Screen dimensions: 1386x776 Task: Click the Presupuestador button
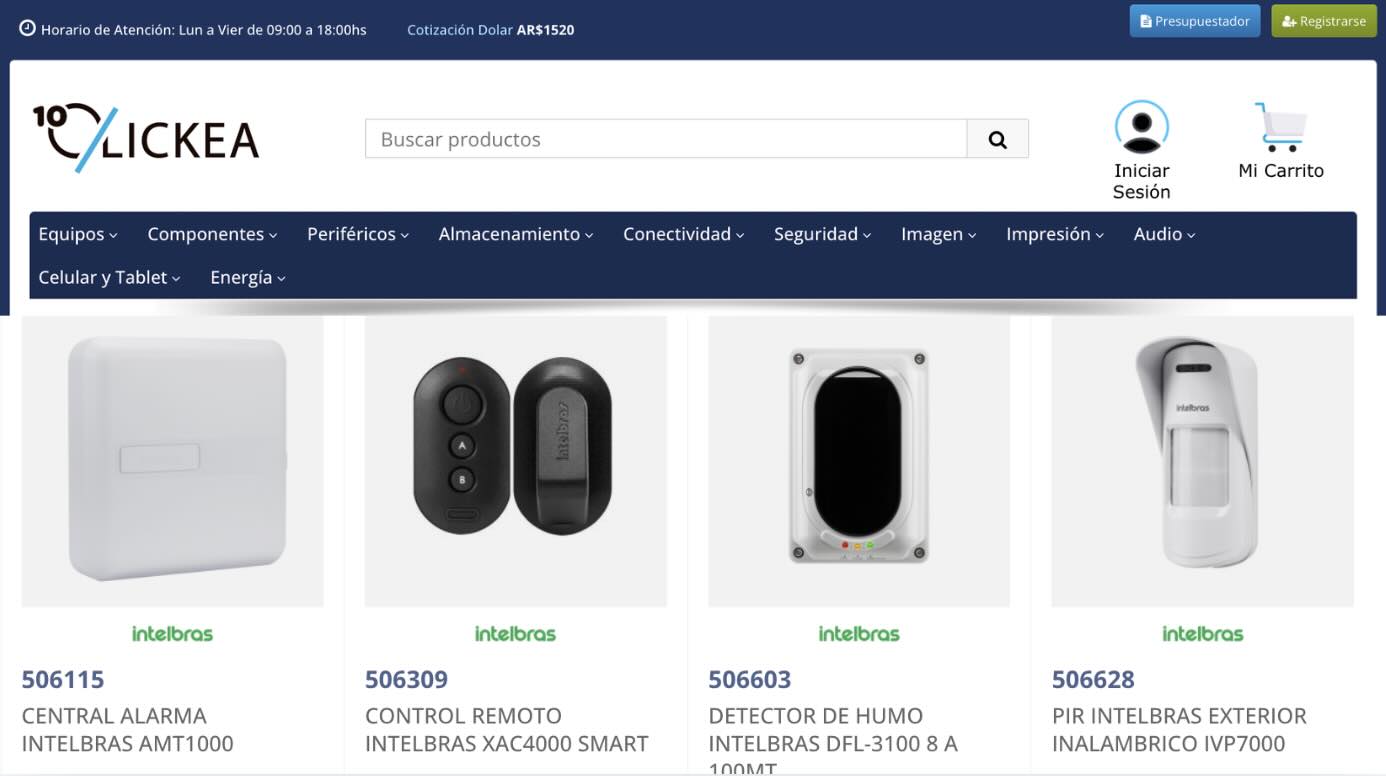coord(1195,21)
